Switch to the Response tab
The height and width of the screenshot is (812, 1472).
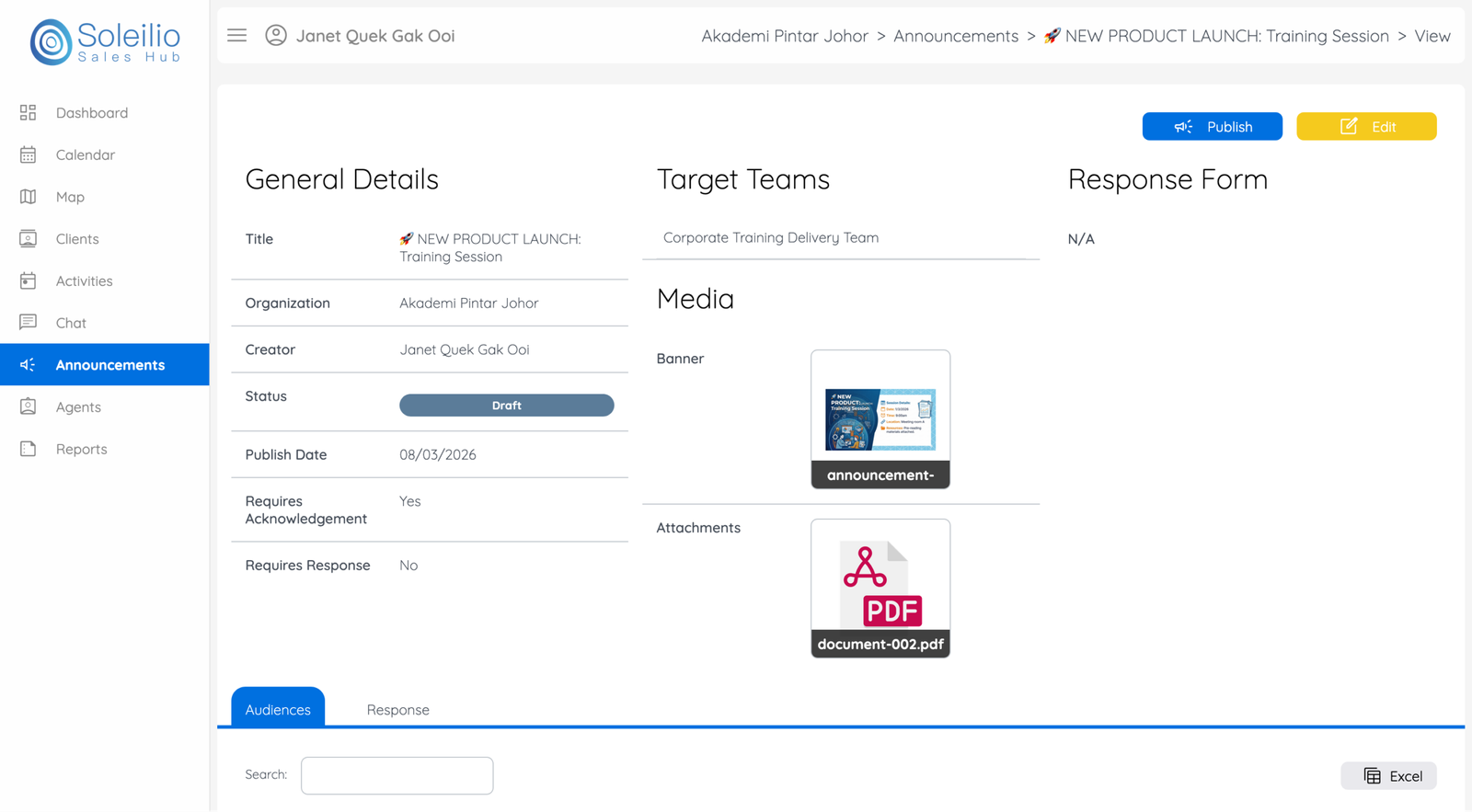[x=397, y=710]
